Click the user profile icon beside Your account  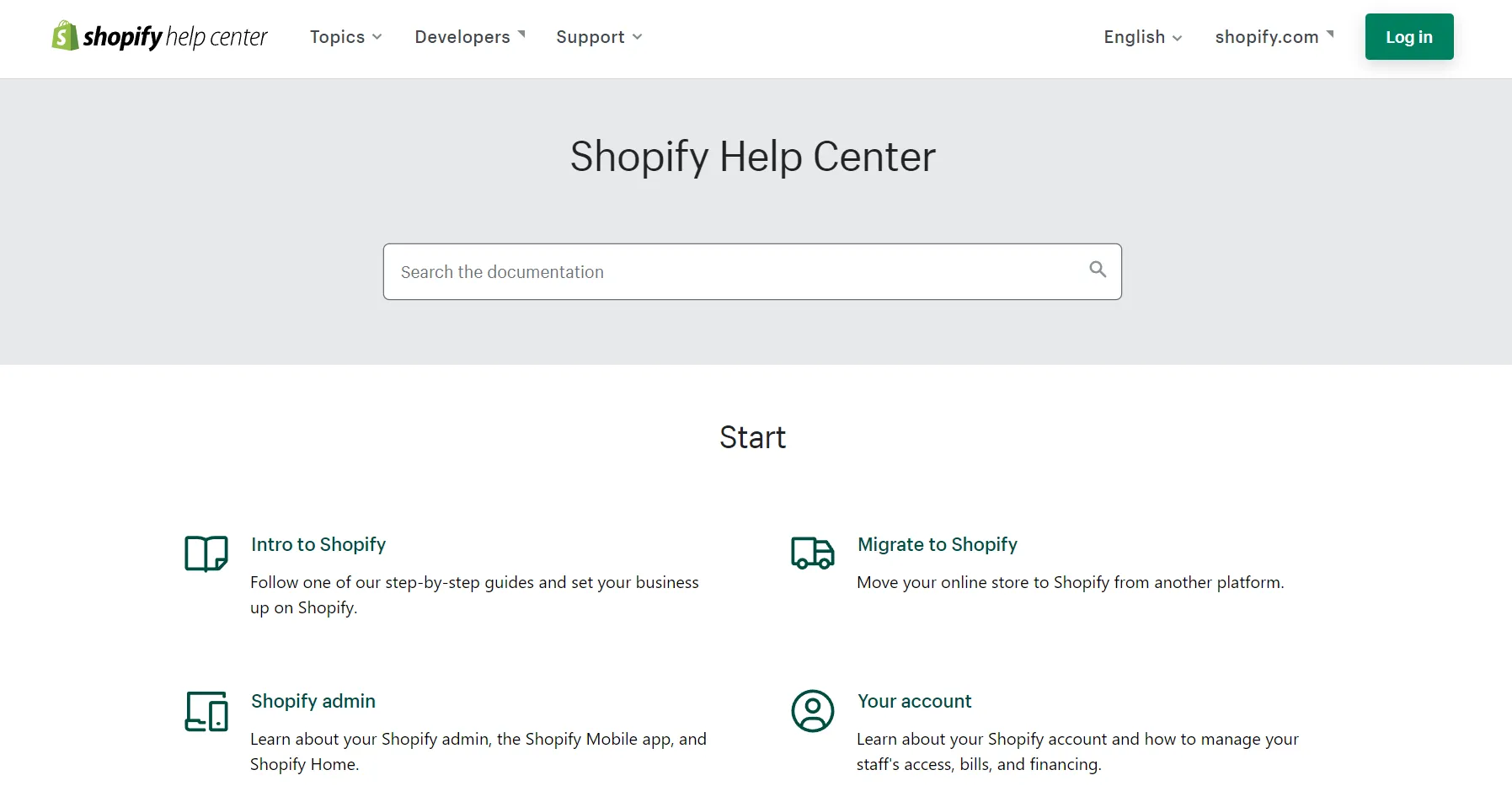tap(813, 711)
